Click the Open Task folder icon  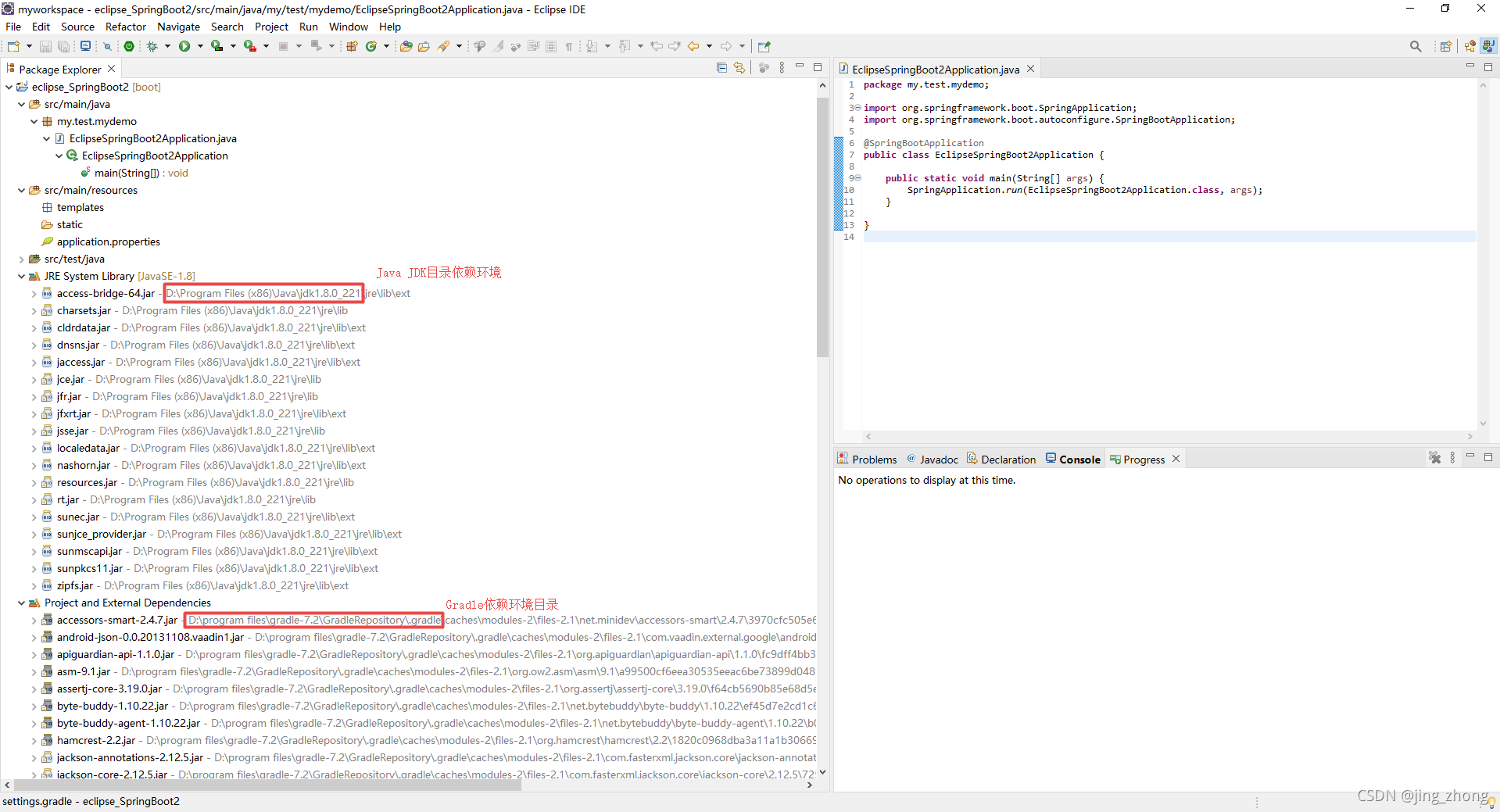pos(424,46)
